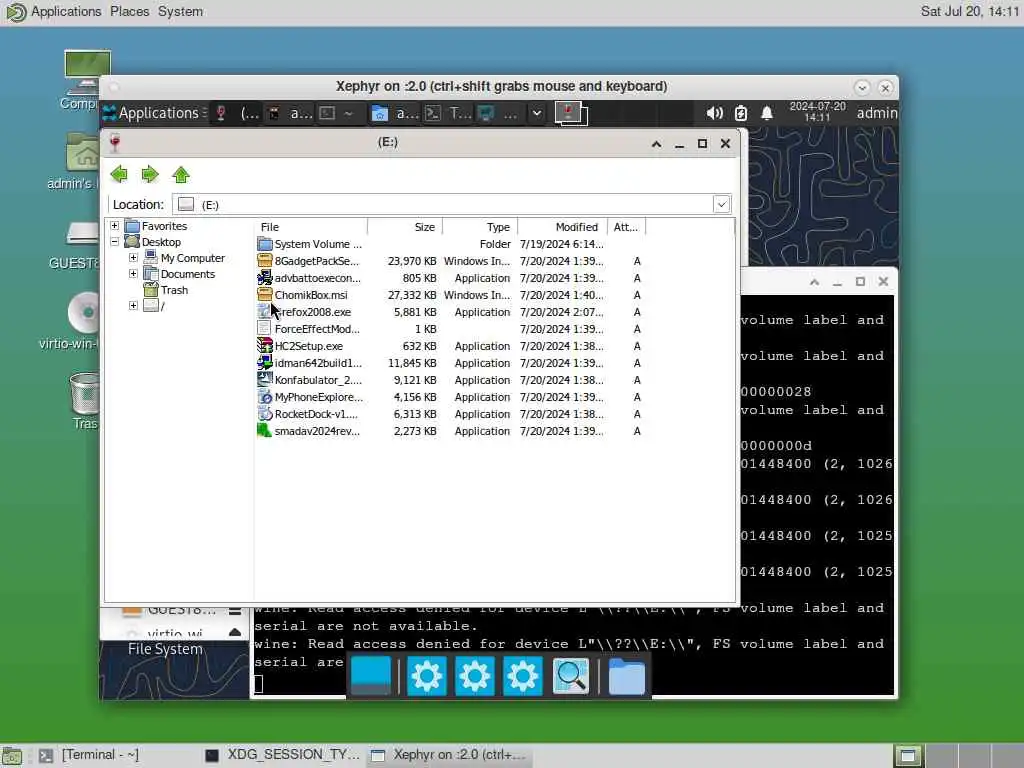Select the RocketDock-v1.... file icon
The height and width of the screenshot is (768, 1024).
click(x=264, y=414)
